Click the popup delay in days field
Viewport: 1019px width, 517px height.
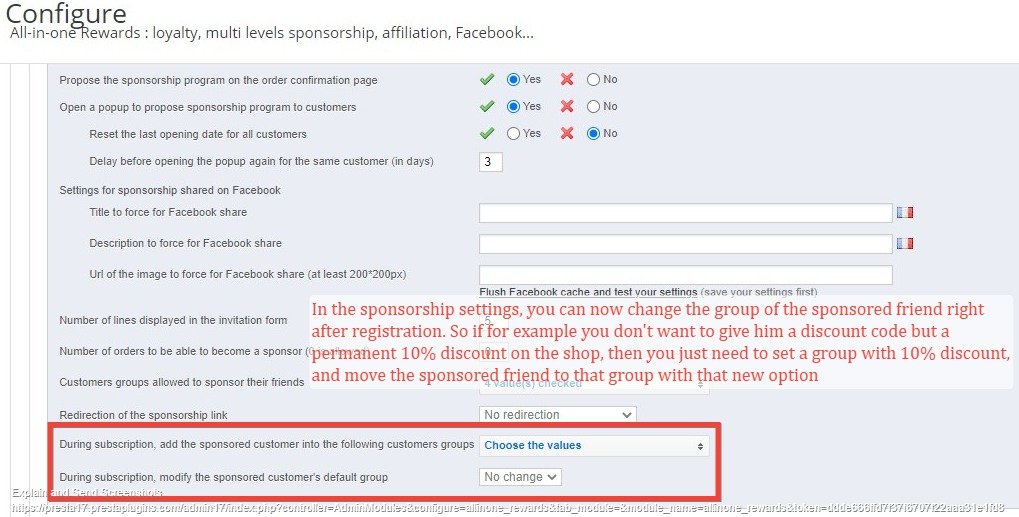(x=490, y=162)
